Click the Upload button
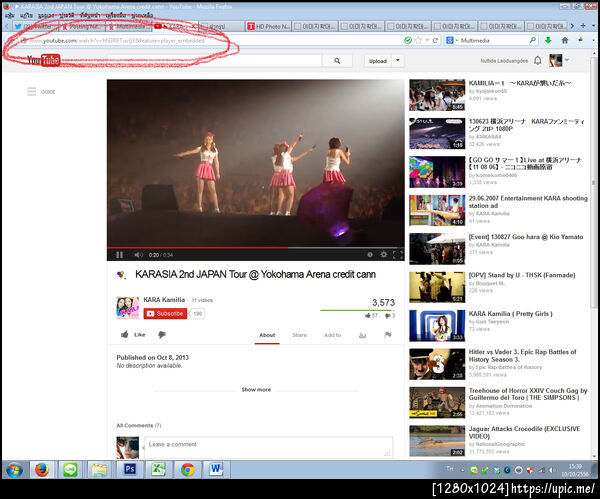 [x=378, y=61]
